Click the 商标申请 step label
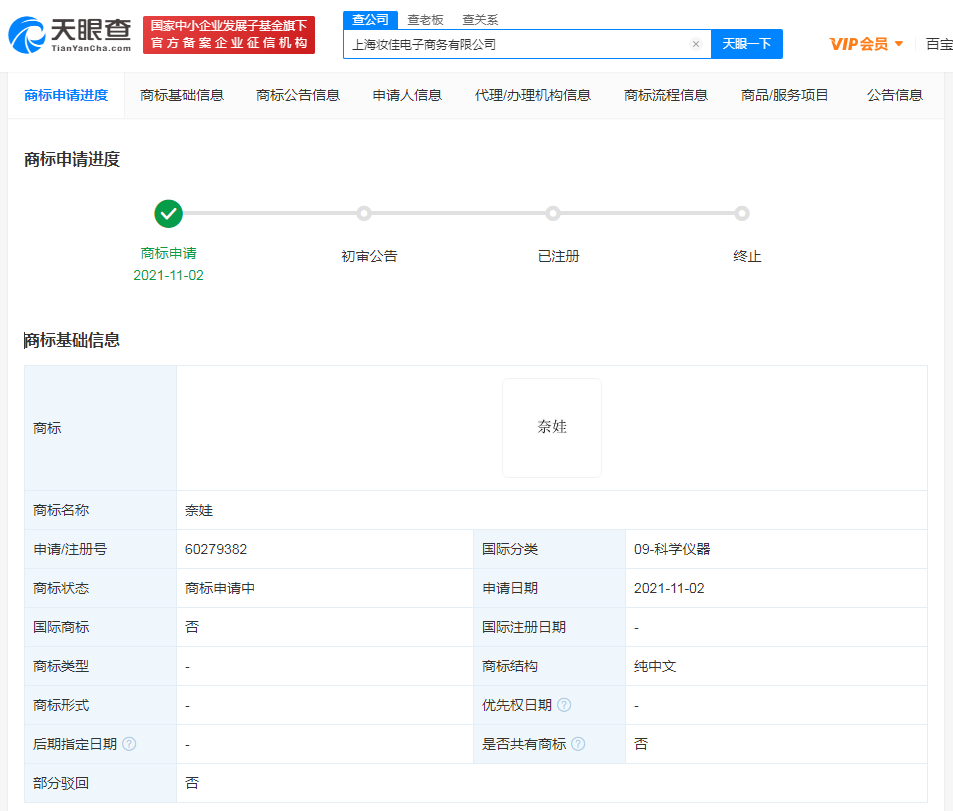The width and height of the screenshot is (953, 811). point(168,253)
